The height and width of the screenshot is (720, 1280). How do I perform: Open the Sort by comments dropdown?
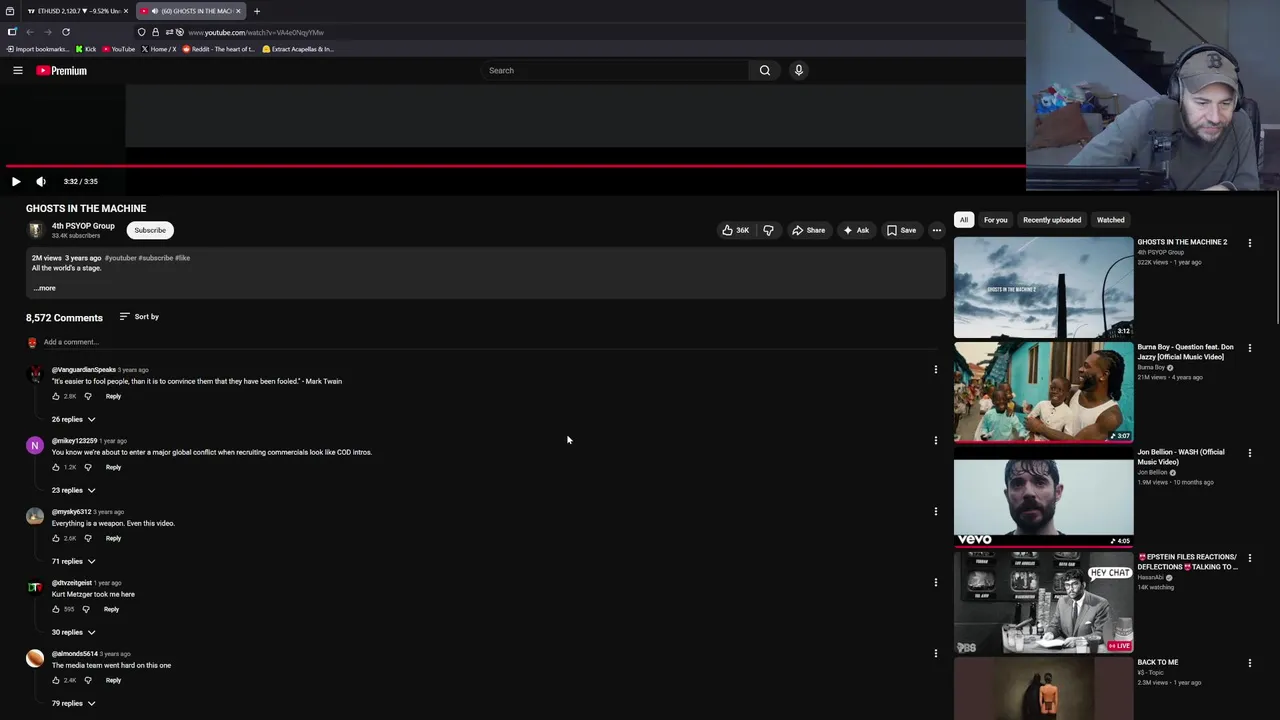click(139, 317)
